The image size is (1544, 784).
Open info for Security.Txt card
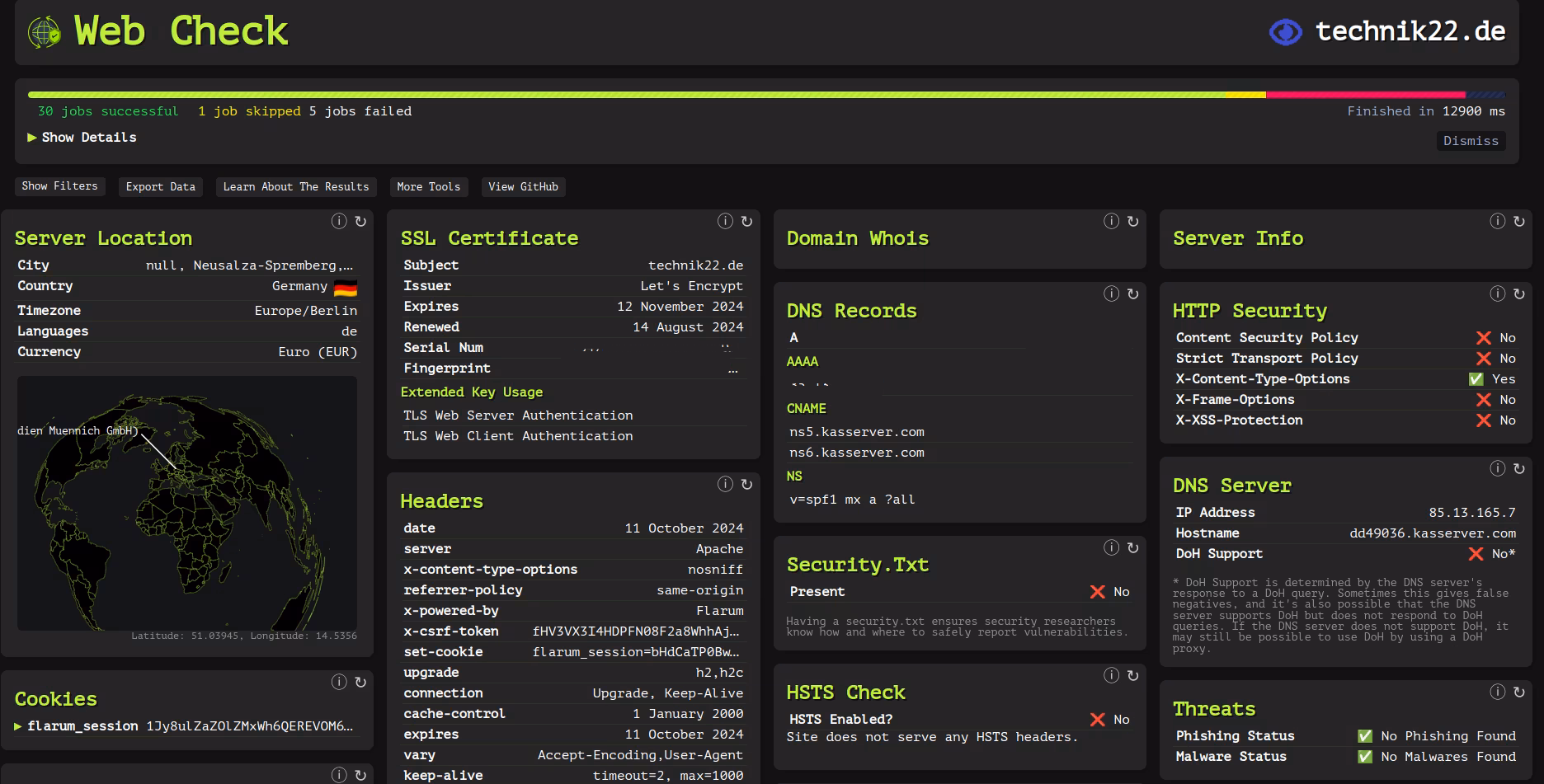click(x=1111, y=547)
